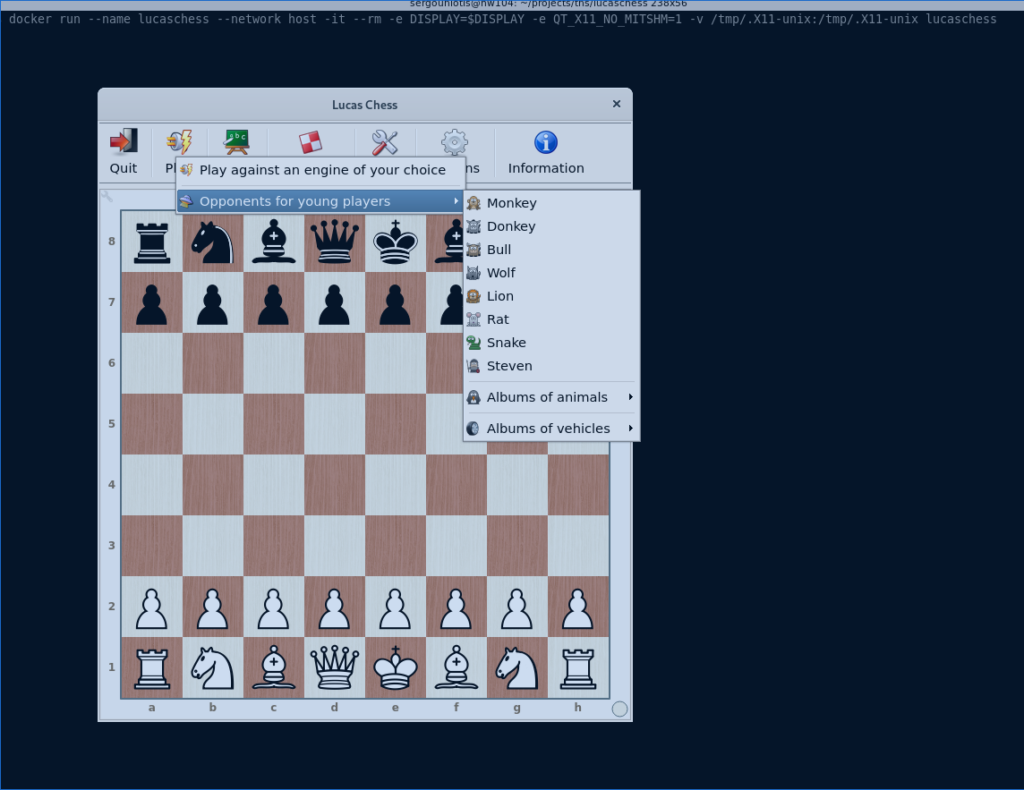Close the Lucas Chess window
Screen dimensions: 1024x790
pos(616,104)
